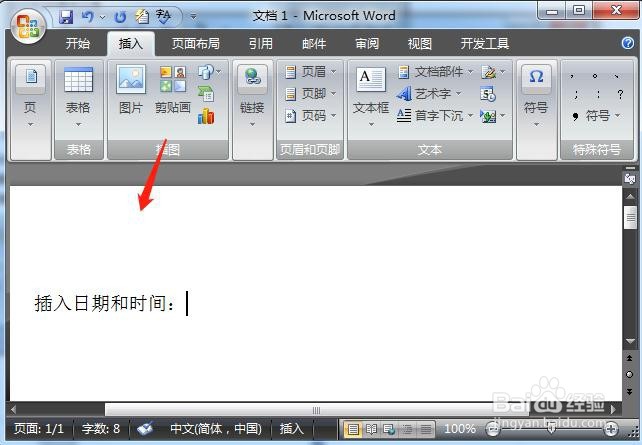The image size is (642, 445).
Task: Toggle the ruler button above vertical scrollbar
Action: point(630,178)
